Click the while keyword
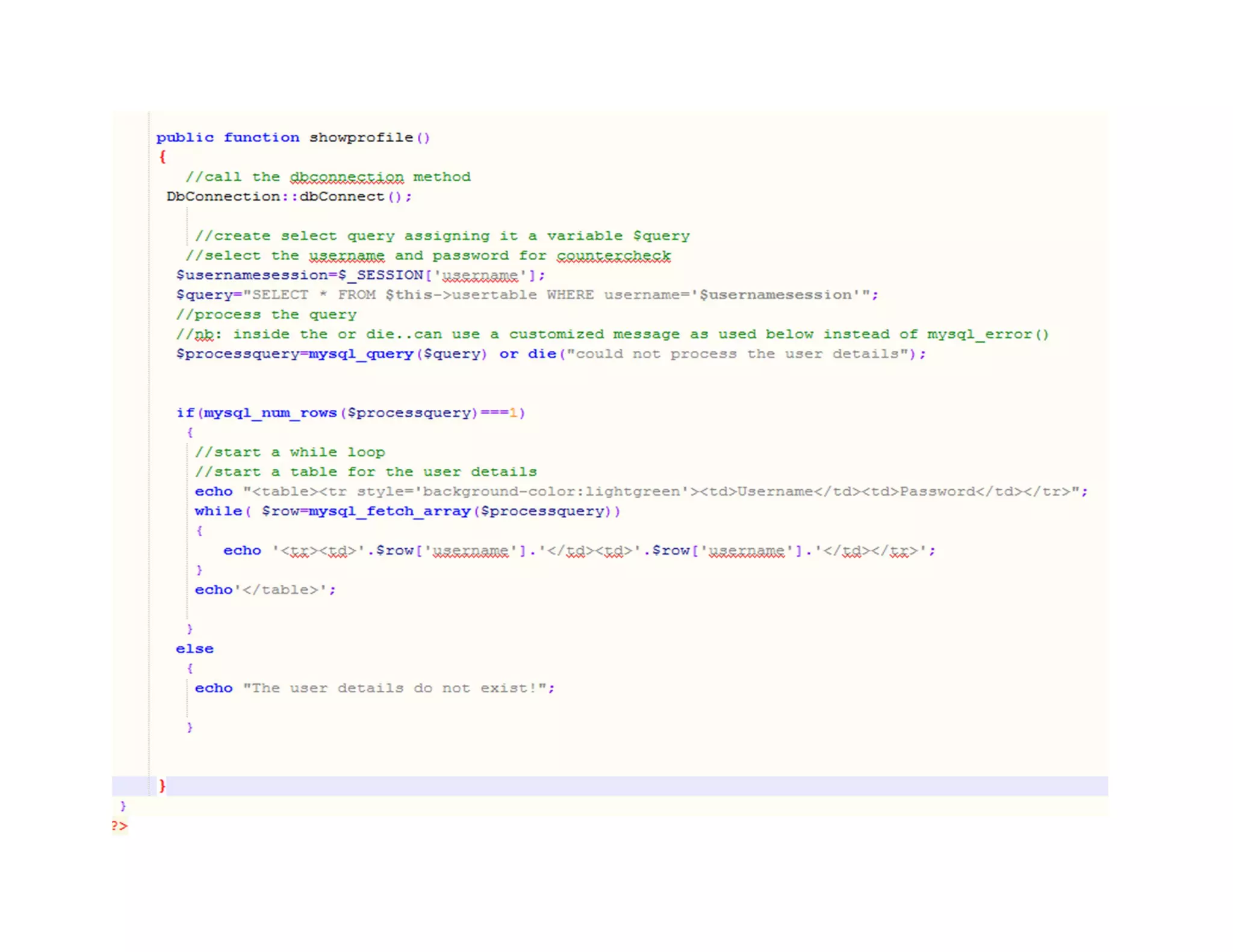The image size is (1233, 952). tap(218, 512)
